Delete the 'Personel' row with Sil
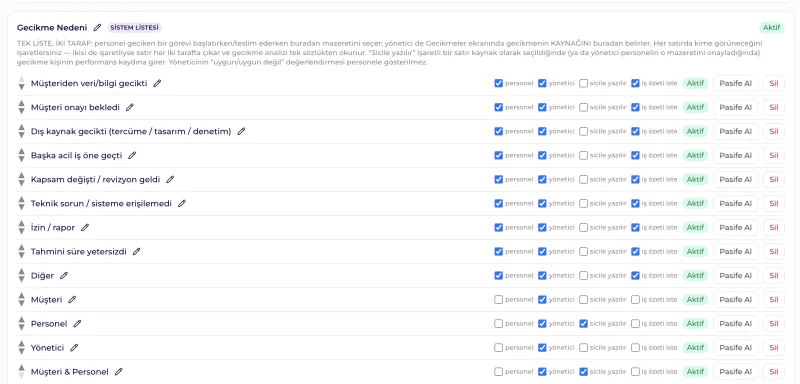Viewport: 800px width, 384px height. (x=773, y=323)
